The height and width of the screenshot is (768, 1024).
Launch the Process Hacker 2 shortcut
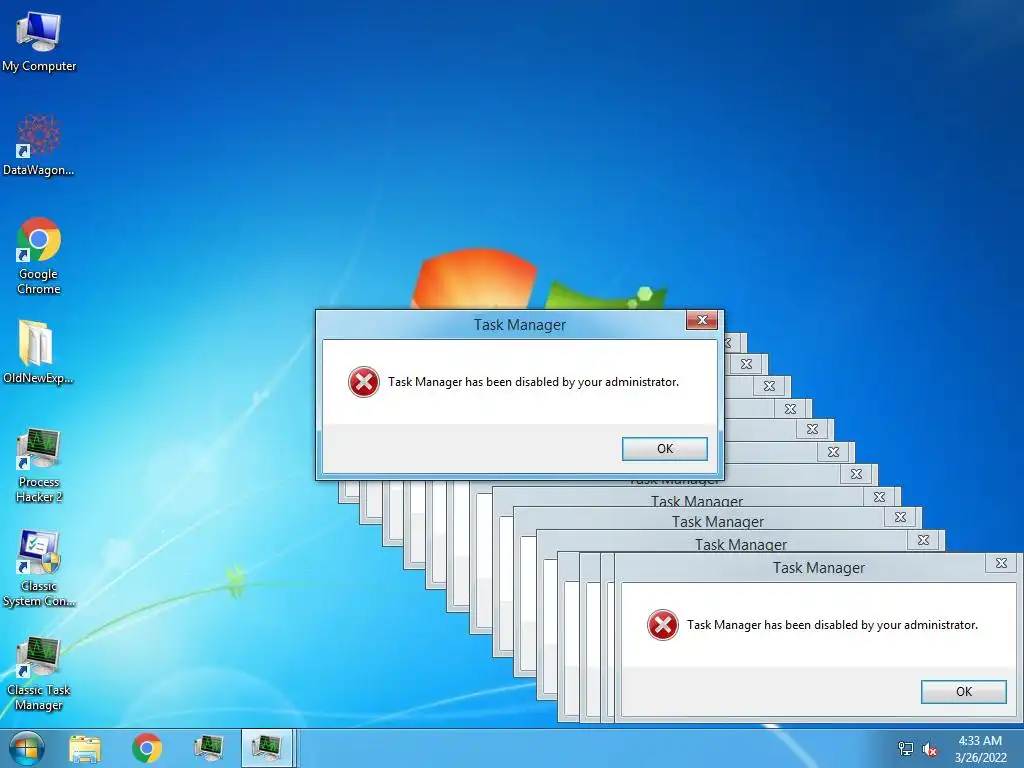39,466
